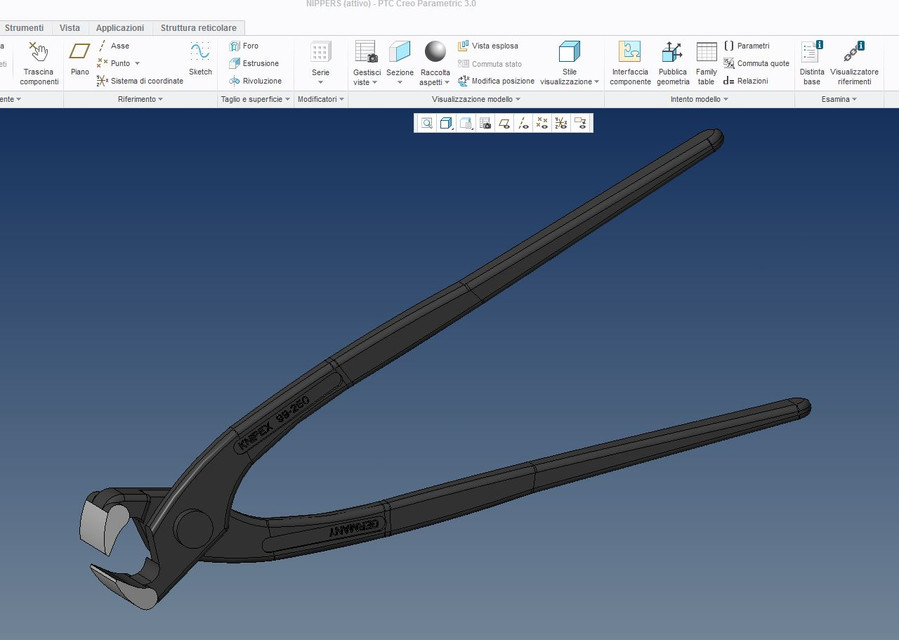The width and height of the screenshot is (899, 640).
Task: Open Distinta base
Action: 811,63
